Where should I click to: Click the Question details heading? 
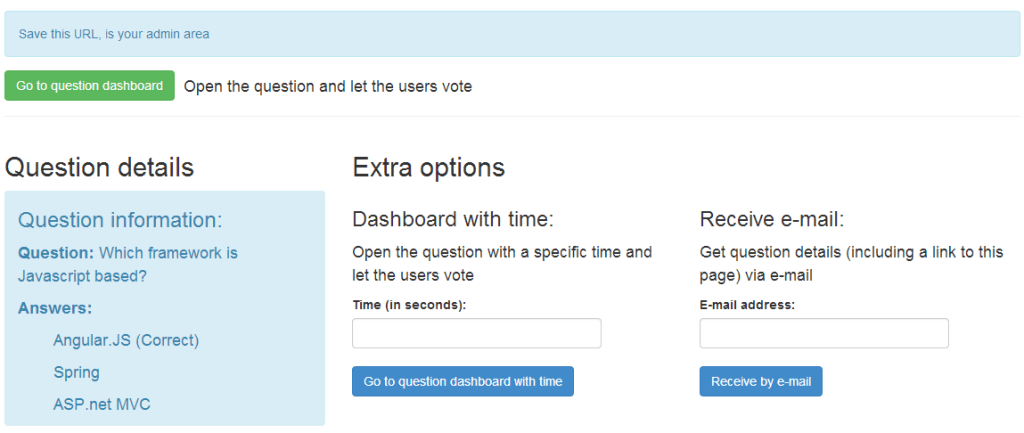(x=99, y=167)
